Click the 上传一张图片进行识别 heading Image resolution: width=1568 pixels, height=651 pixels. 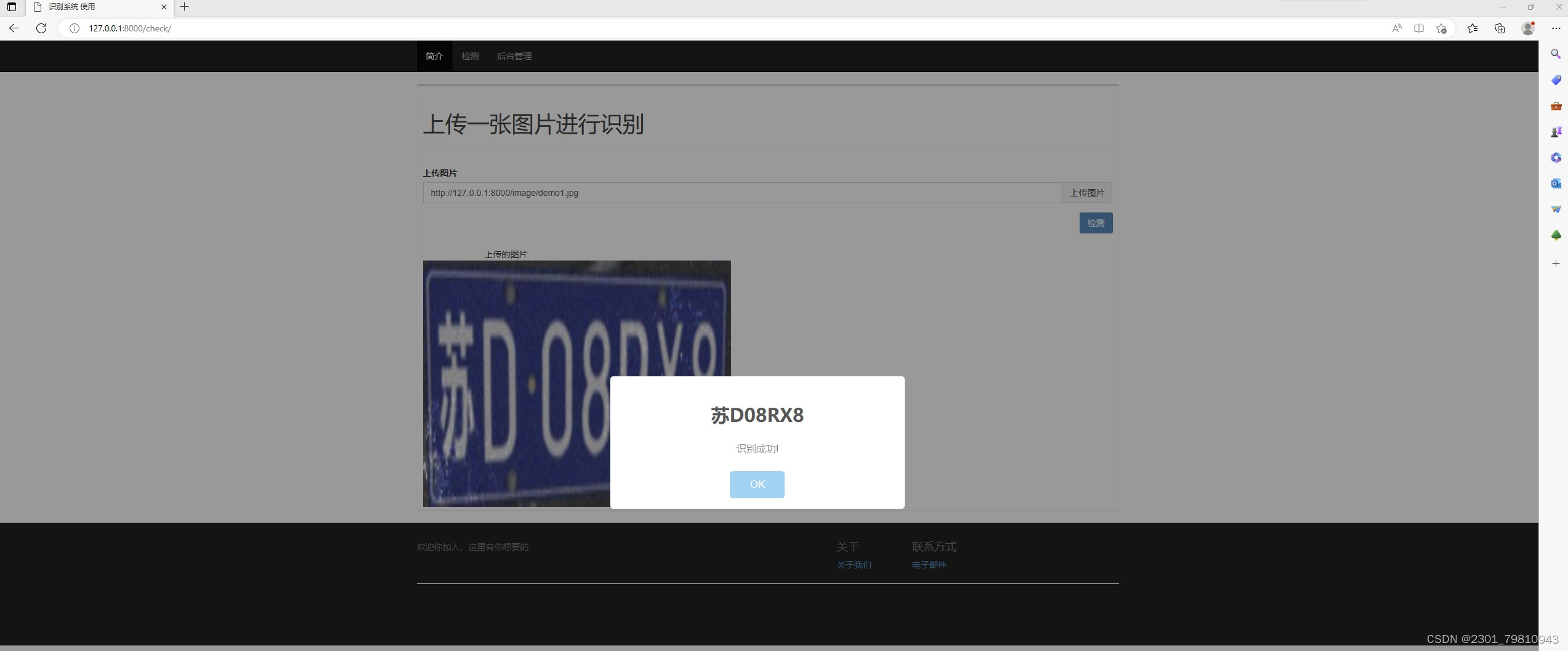[533, 124]
